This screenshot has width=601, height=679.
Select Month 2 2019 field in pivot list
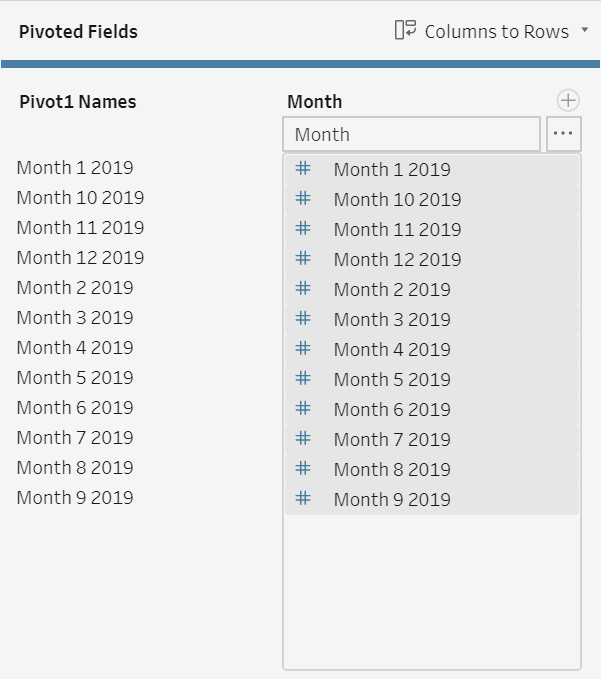[392, 289]
